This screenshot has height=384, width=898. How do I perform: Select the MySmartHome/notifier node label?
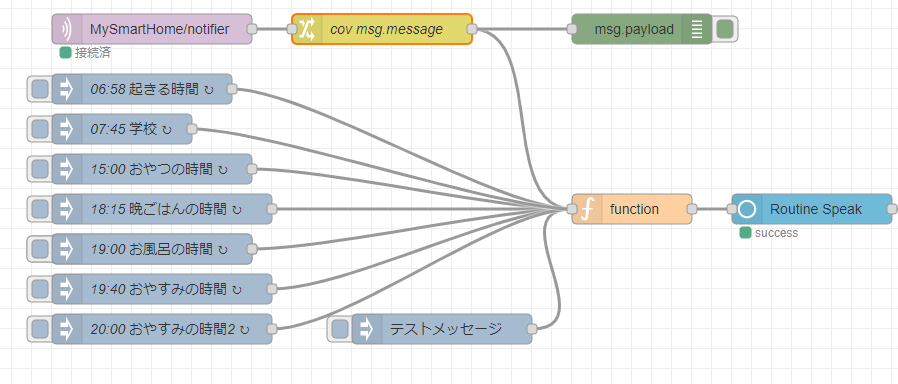coord(160,29)
